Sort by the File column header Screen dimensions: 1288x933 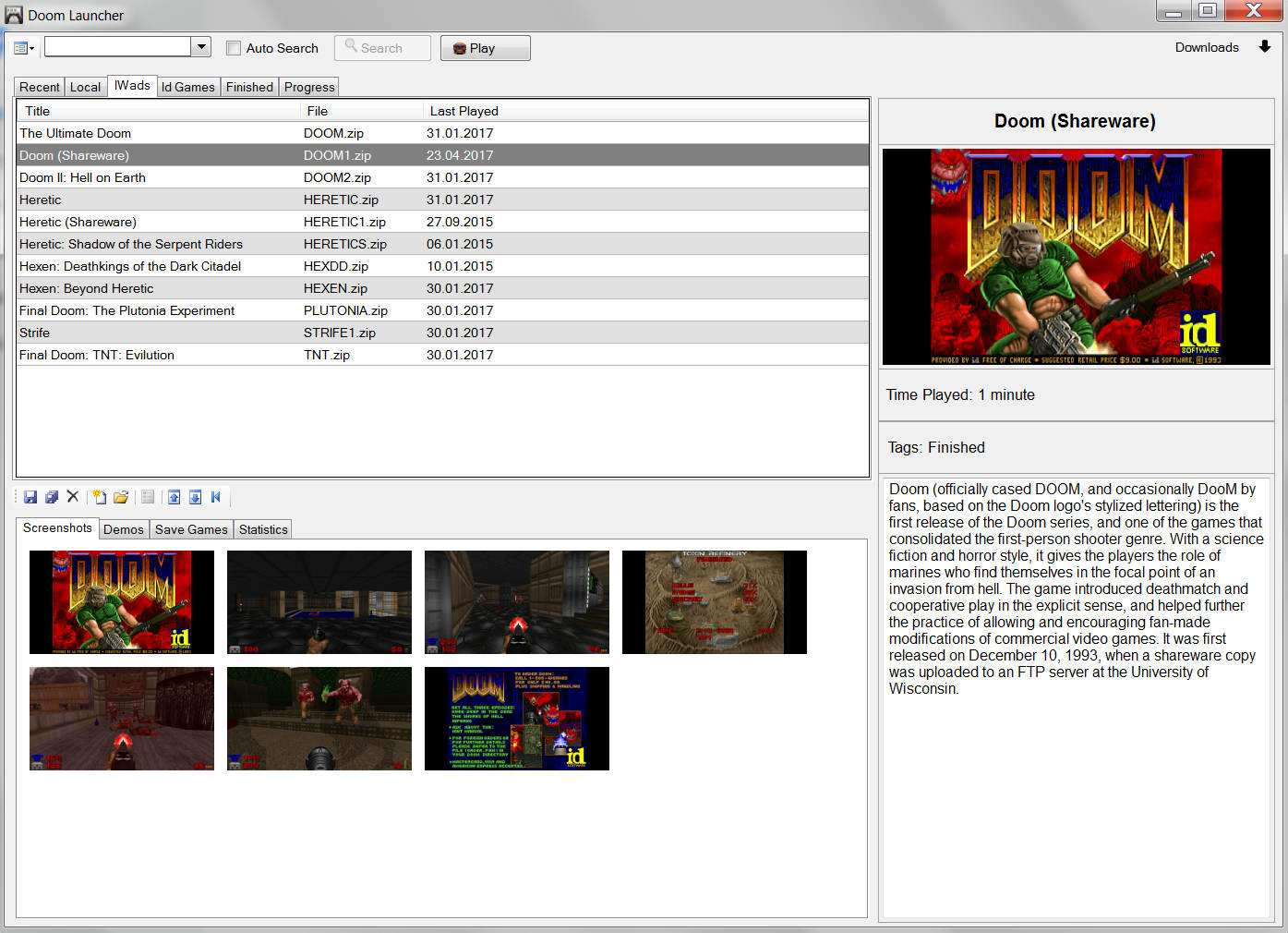pos(362,111)
